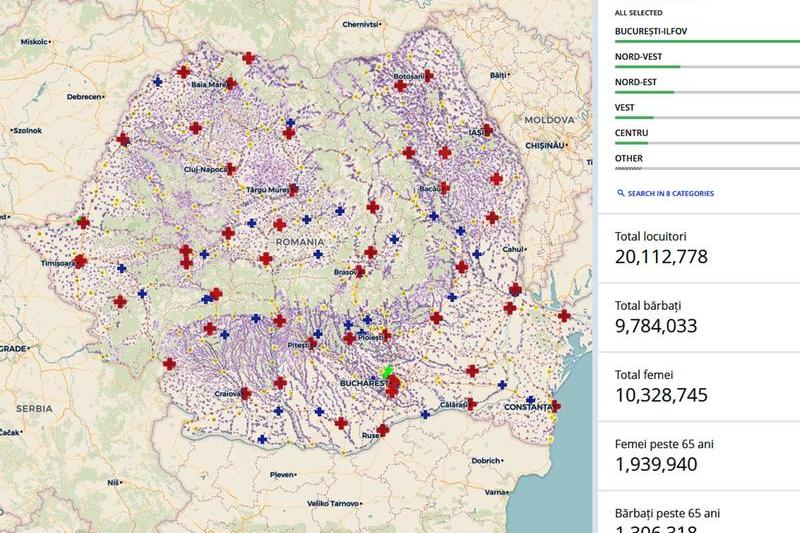800x533 pixels.
Task: Click the ALL SELECTED label
Action: click(636, 12)
